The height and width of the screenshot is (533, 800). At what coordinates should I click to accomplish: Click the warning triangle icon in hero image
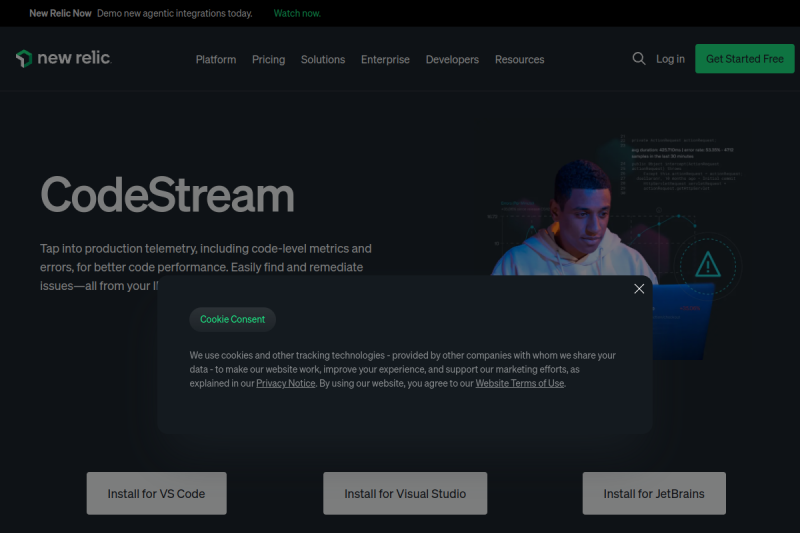[x=708, y=265]
